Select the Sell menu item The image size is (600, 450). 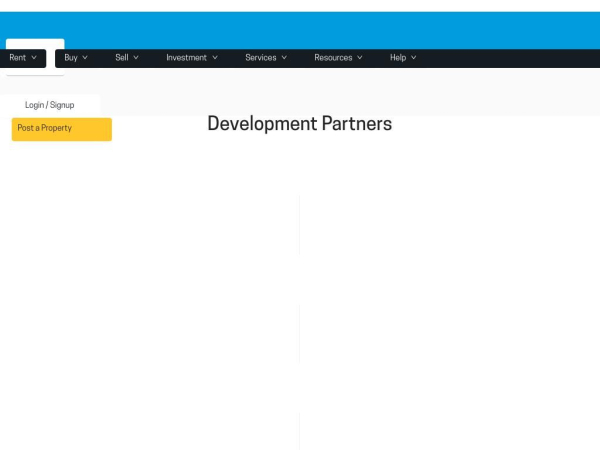[x=122, y=58]
